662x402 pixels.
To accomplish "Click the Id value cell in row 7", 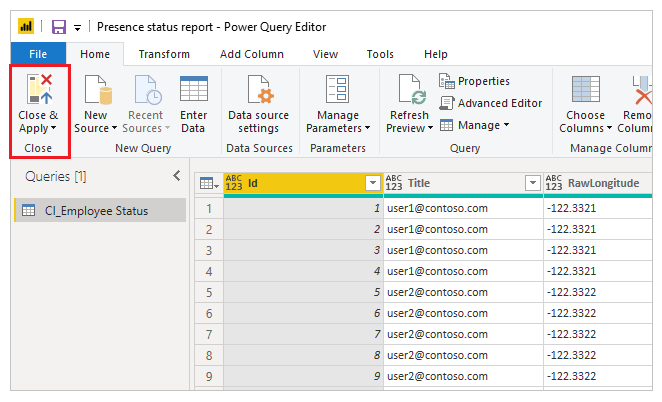I will [304, 334].
